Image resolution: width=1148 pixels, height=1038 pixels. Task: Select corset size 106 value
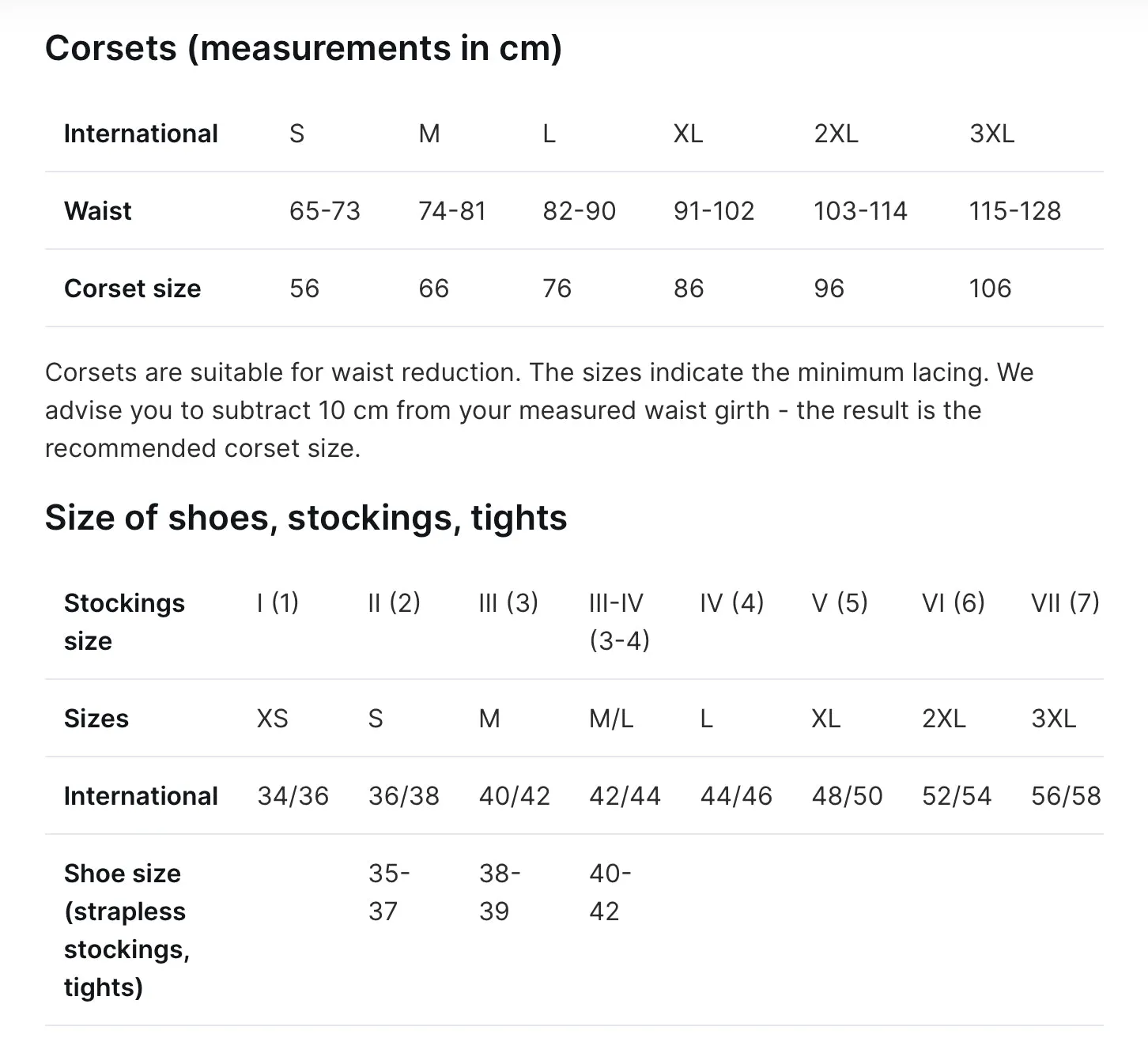point(990,289)
